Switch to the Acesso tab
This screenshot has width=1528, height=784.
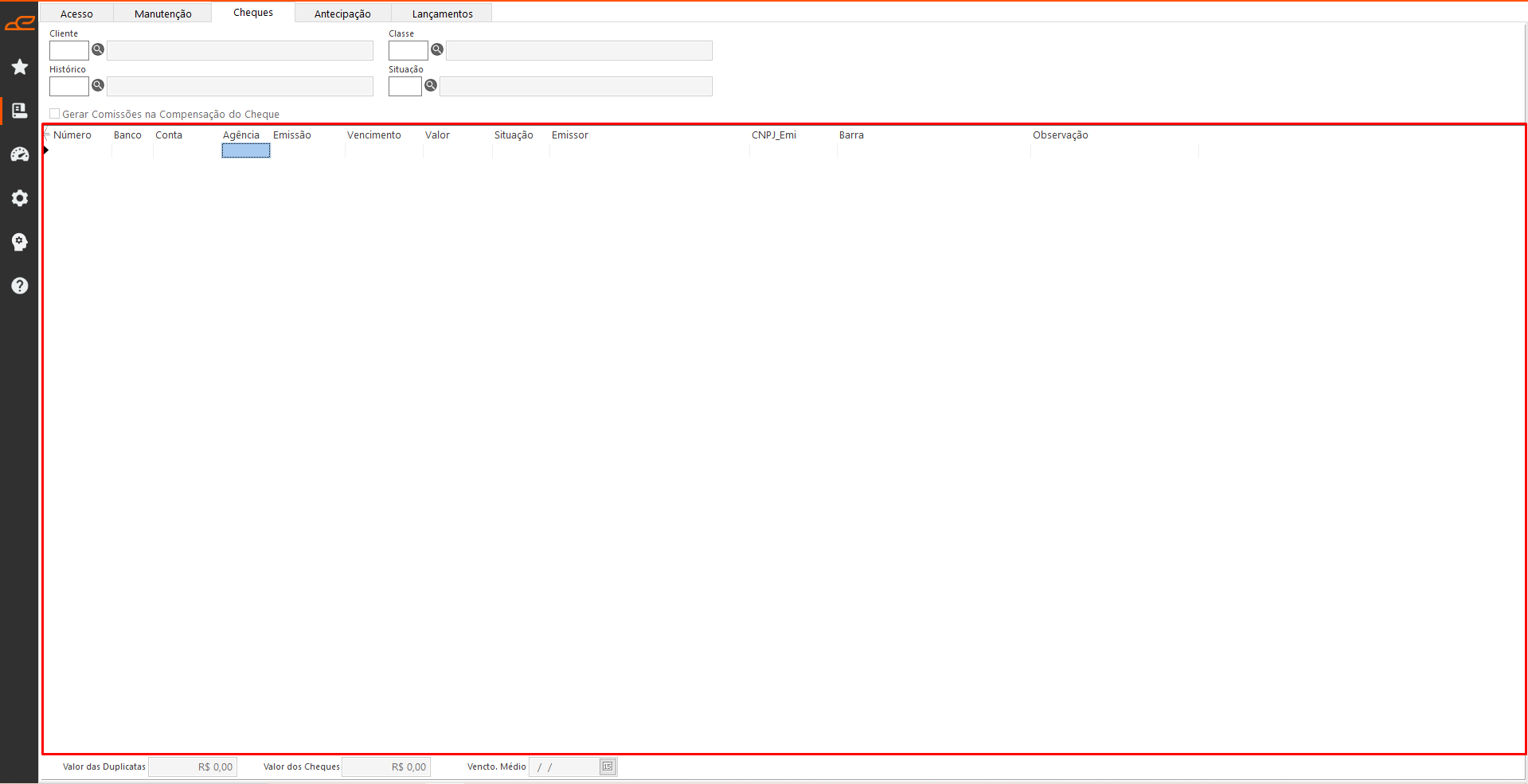pos(76,14)
